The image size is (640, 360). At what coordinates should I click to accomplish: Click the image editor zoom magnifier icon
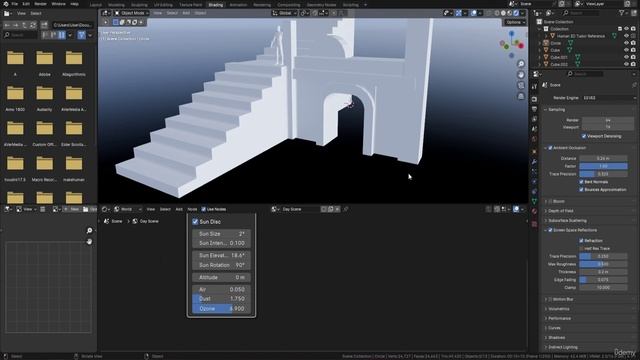click(x=89, y=231)
